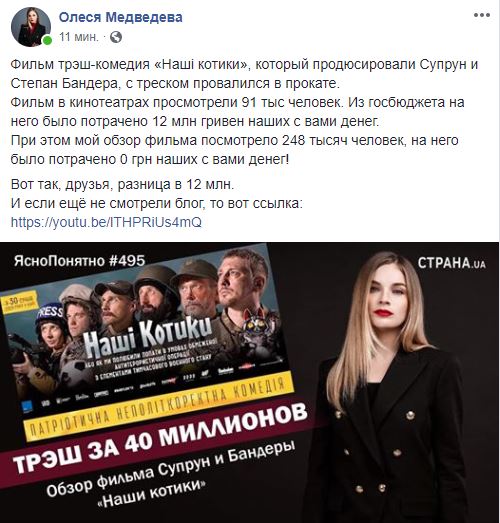Click the PRESS helmet on the poster
The image size is (500, 523).
coord(49,313)
